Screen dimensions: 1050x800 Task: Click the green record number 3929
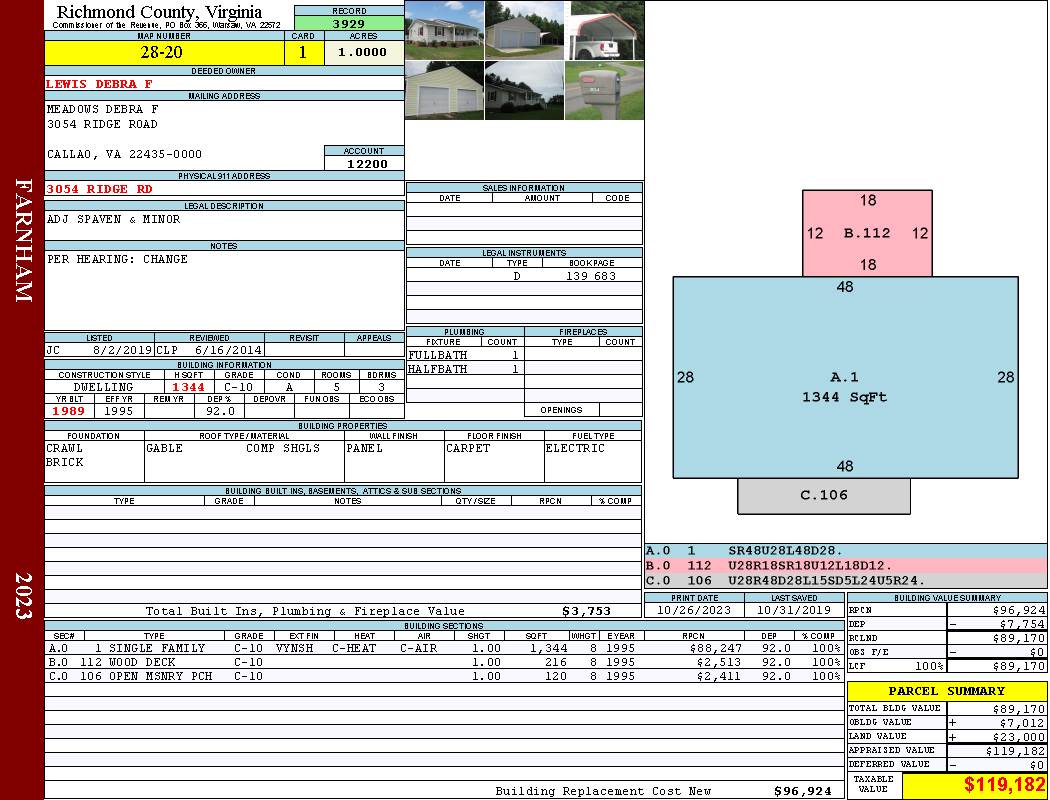[x=349, y=23]
